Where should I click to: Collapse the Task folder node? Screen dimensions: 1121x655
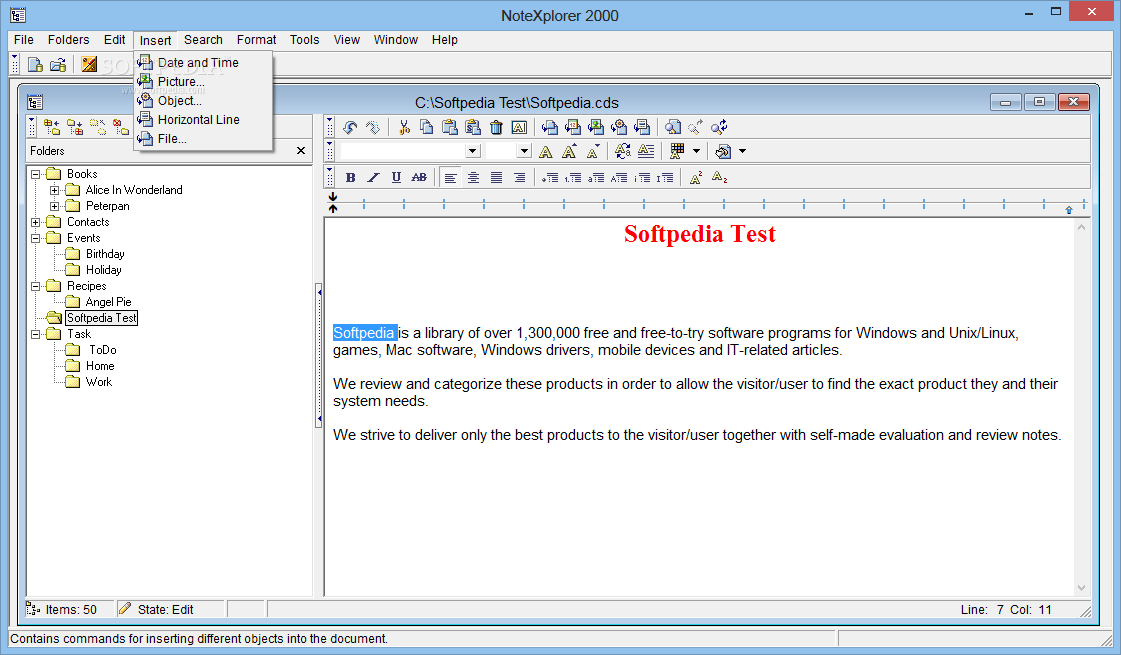[35, 334]
